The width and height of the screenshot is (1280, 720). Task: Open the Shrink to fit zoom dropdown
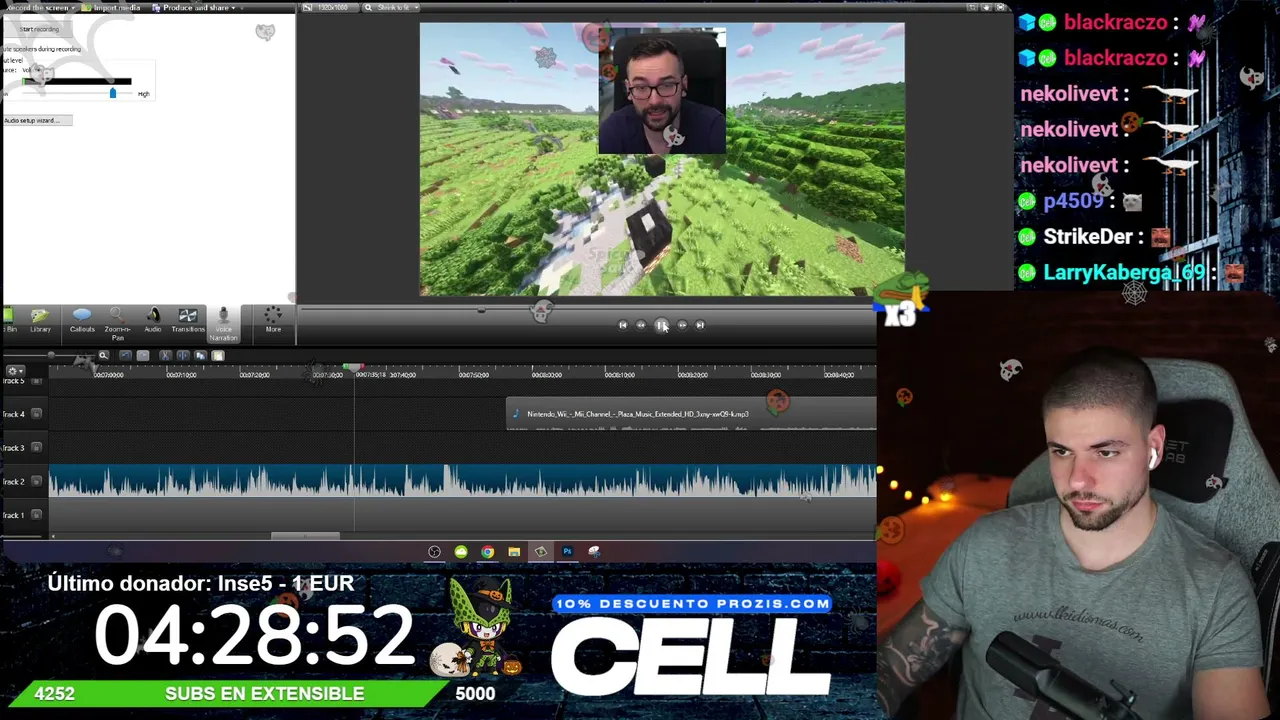click(392, 8)
